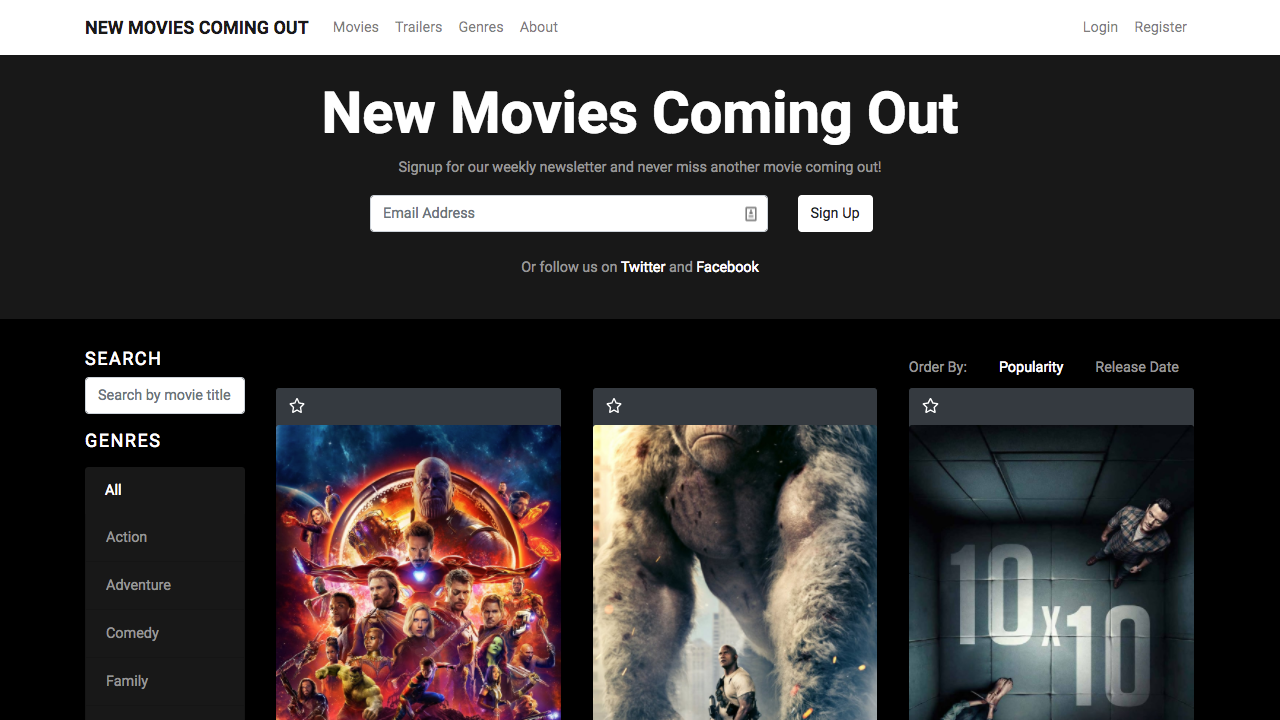Follow the Twitter link
Viewport: 1280px width, 720px height.
coord(643,267)
